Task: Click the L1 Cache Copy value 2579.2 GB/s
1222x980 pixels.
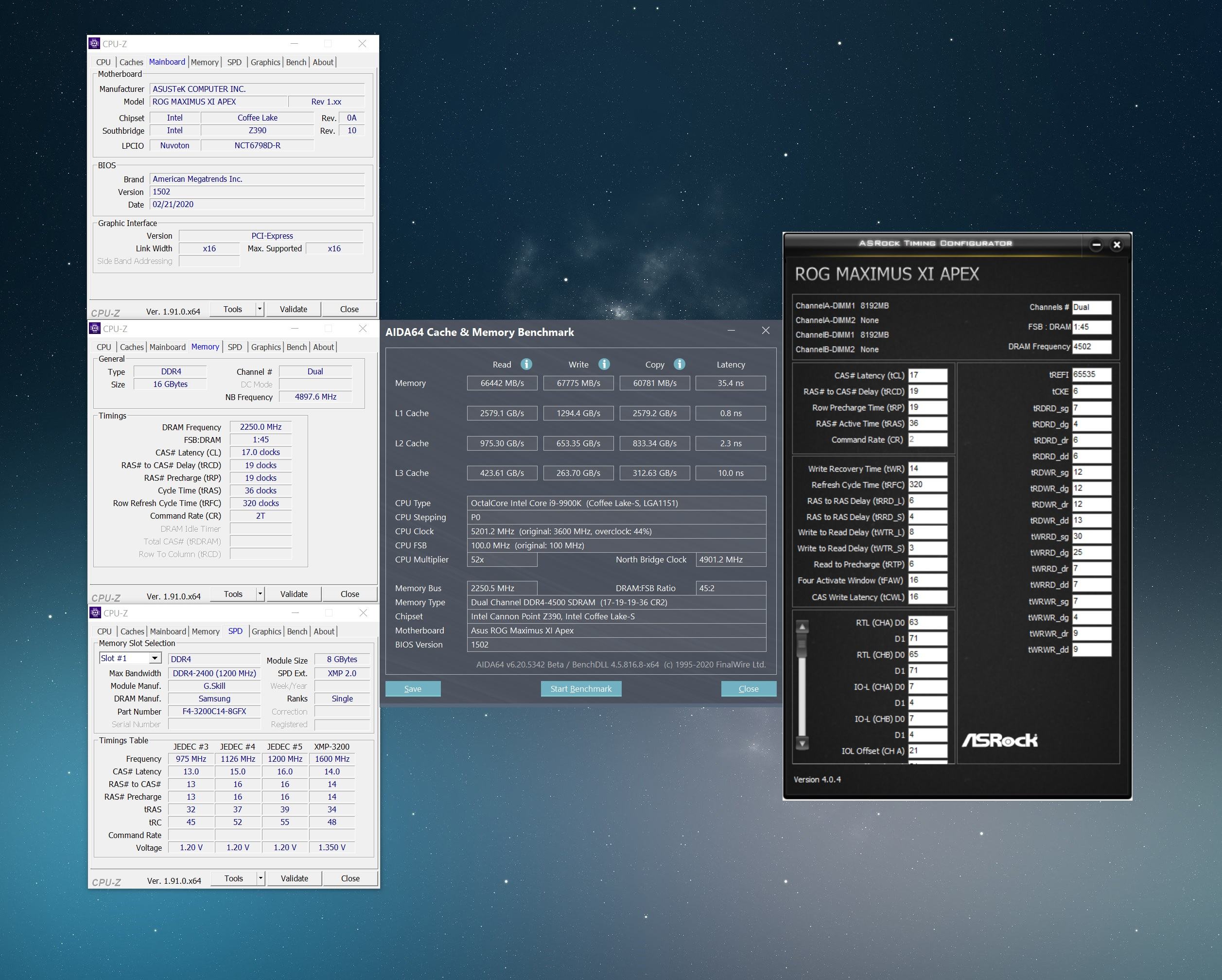Action: 655,413
